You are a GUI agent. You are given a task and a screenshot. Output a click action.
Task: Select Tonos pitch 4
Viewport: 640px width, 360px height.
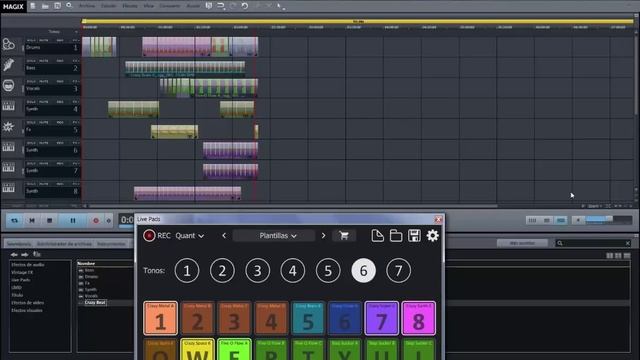pyautogui.click(x=293, y=271)
